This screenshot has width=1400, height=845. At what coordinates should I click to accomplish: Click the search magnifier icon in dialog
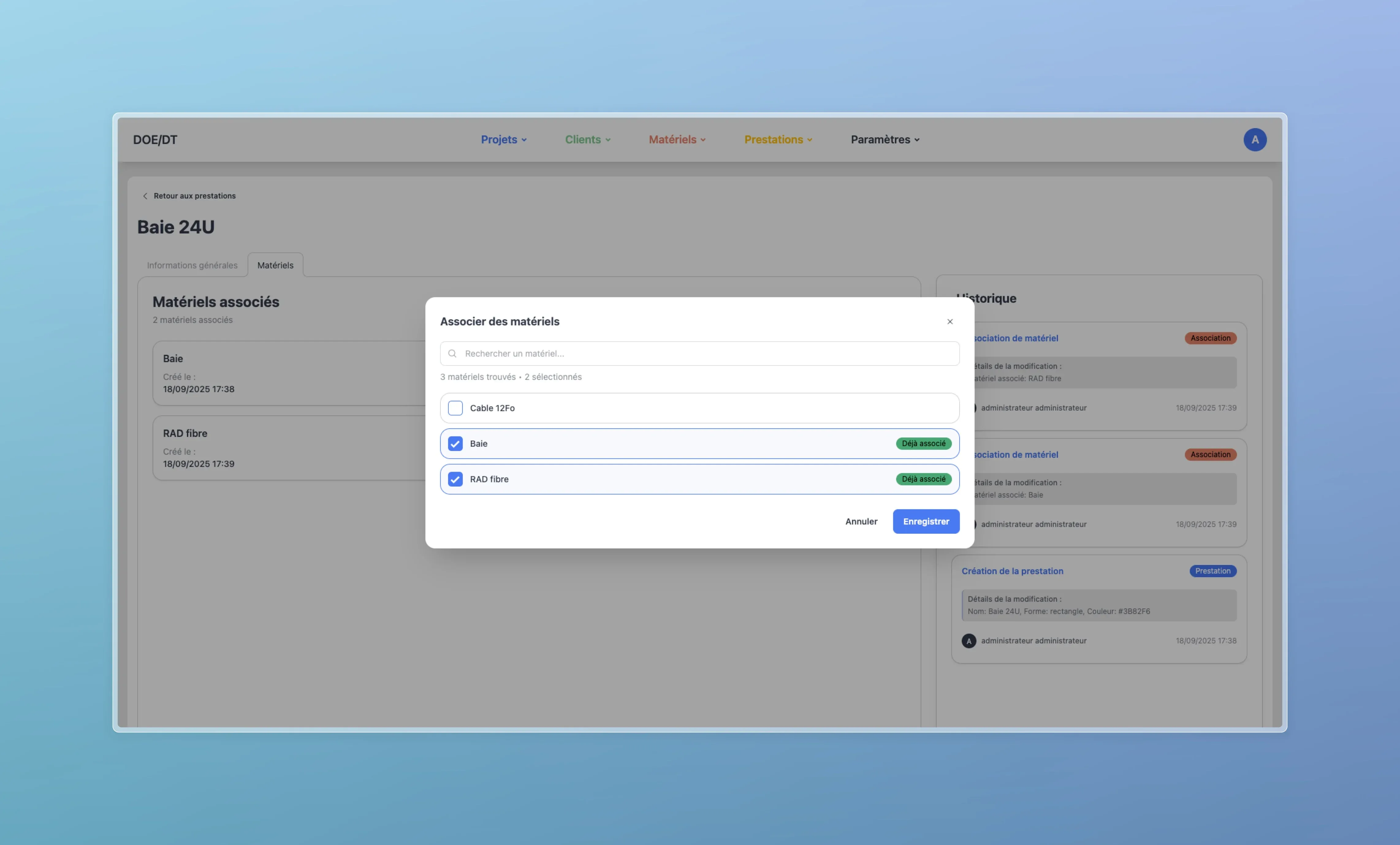point(452,353)
